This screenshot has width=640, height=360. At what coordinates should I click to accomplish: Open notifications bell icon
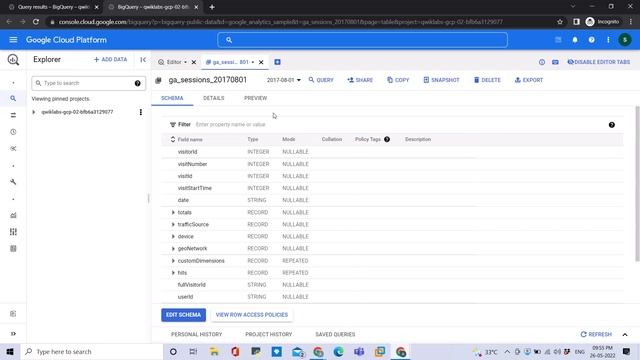(575, 40)
